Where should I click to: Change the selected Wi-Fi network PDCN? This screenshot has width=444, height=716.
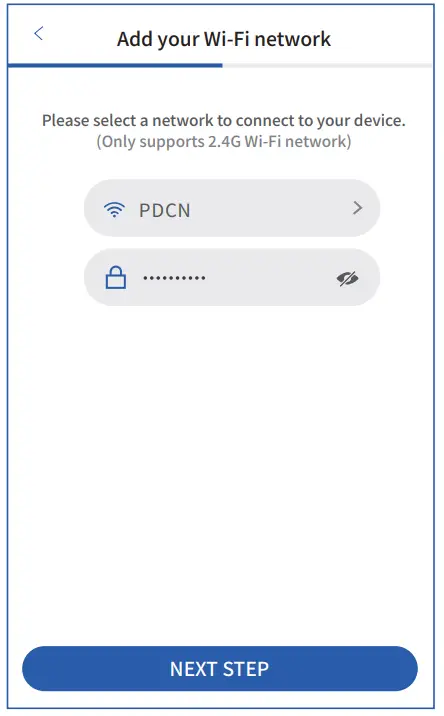pos(232,208)
